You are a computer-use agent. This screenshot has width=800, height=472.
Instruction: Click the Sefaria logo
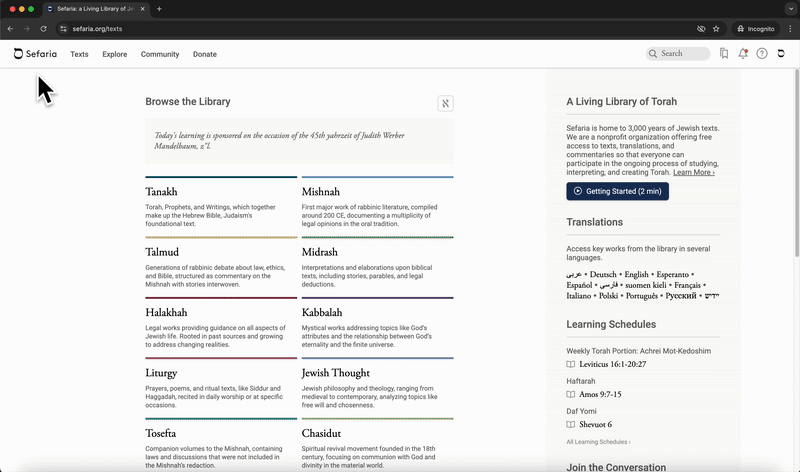point(35,54)
